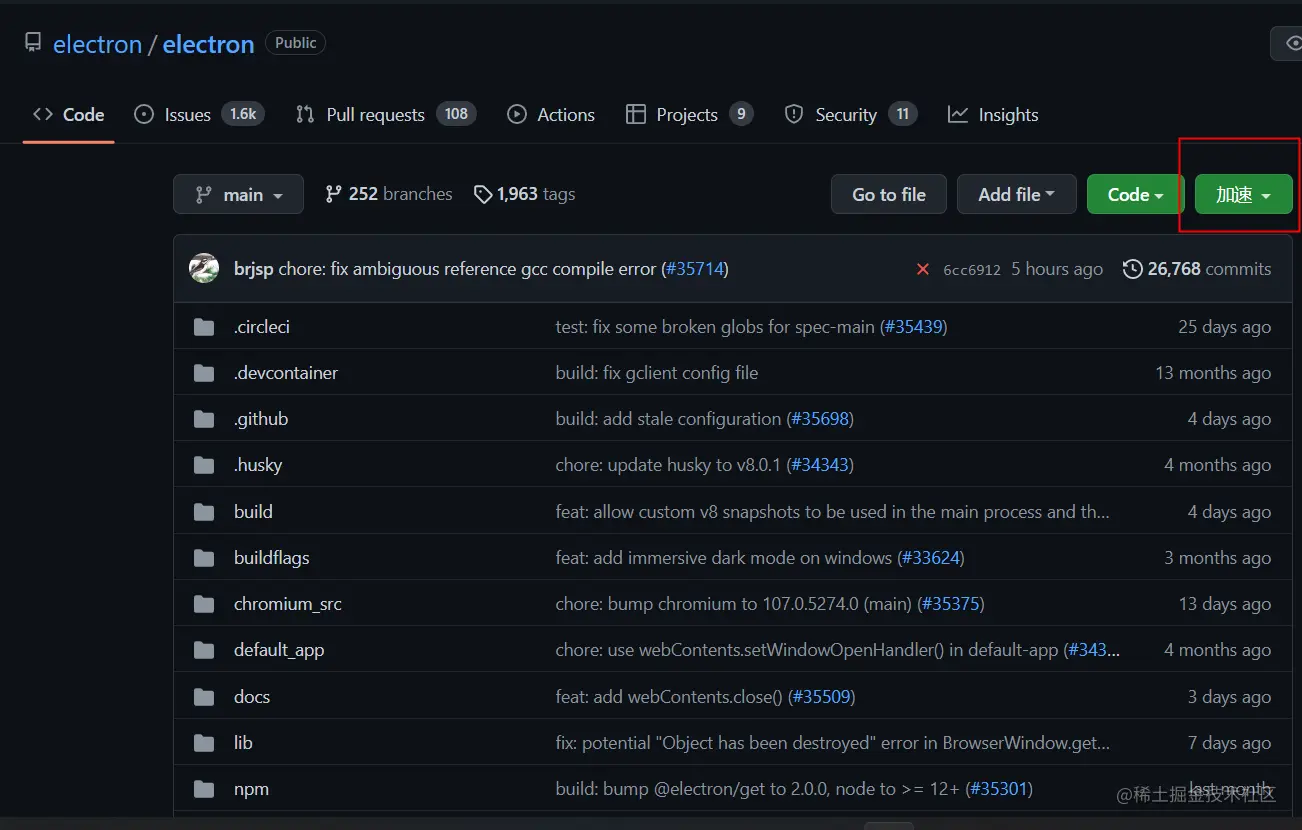1302x830 pixels.
Task: Click the lib folder icon
Action: (204, 743)
